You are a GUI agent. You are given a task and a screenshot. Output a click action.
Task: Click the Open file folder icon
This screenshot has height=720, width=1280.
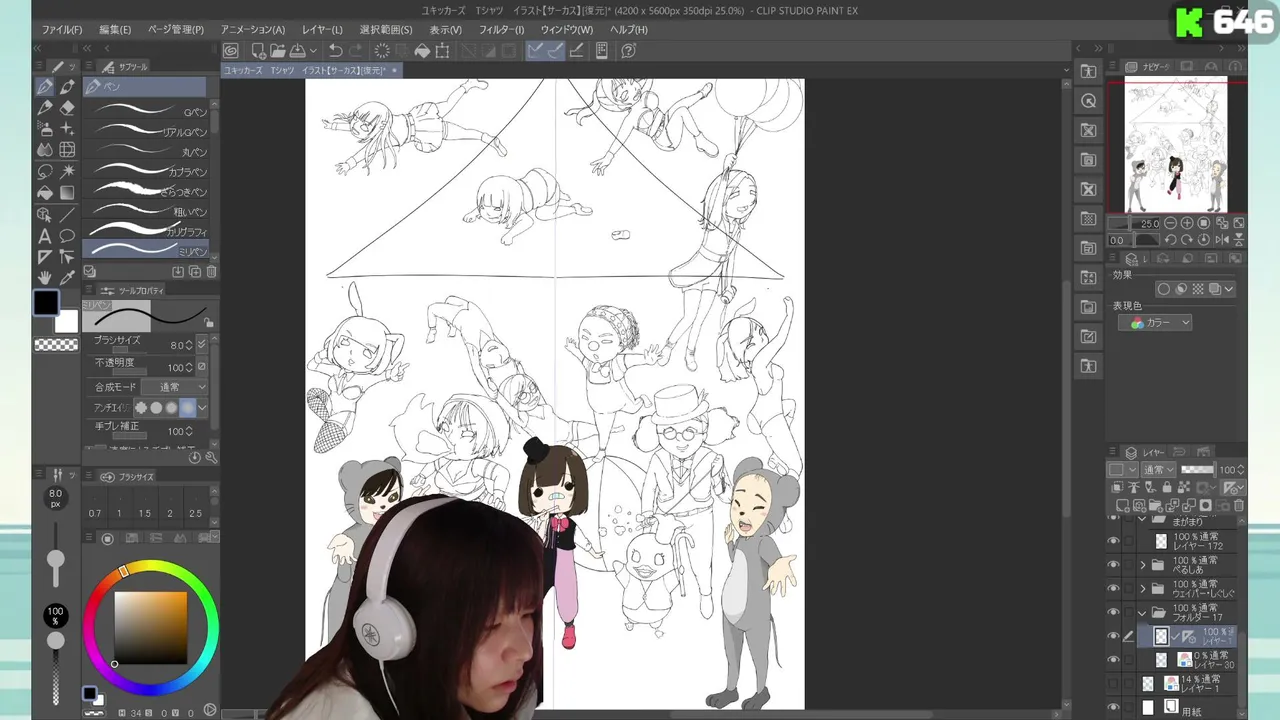pyautogui.click(x=277, y=51)
